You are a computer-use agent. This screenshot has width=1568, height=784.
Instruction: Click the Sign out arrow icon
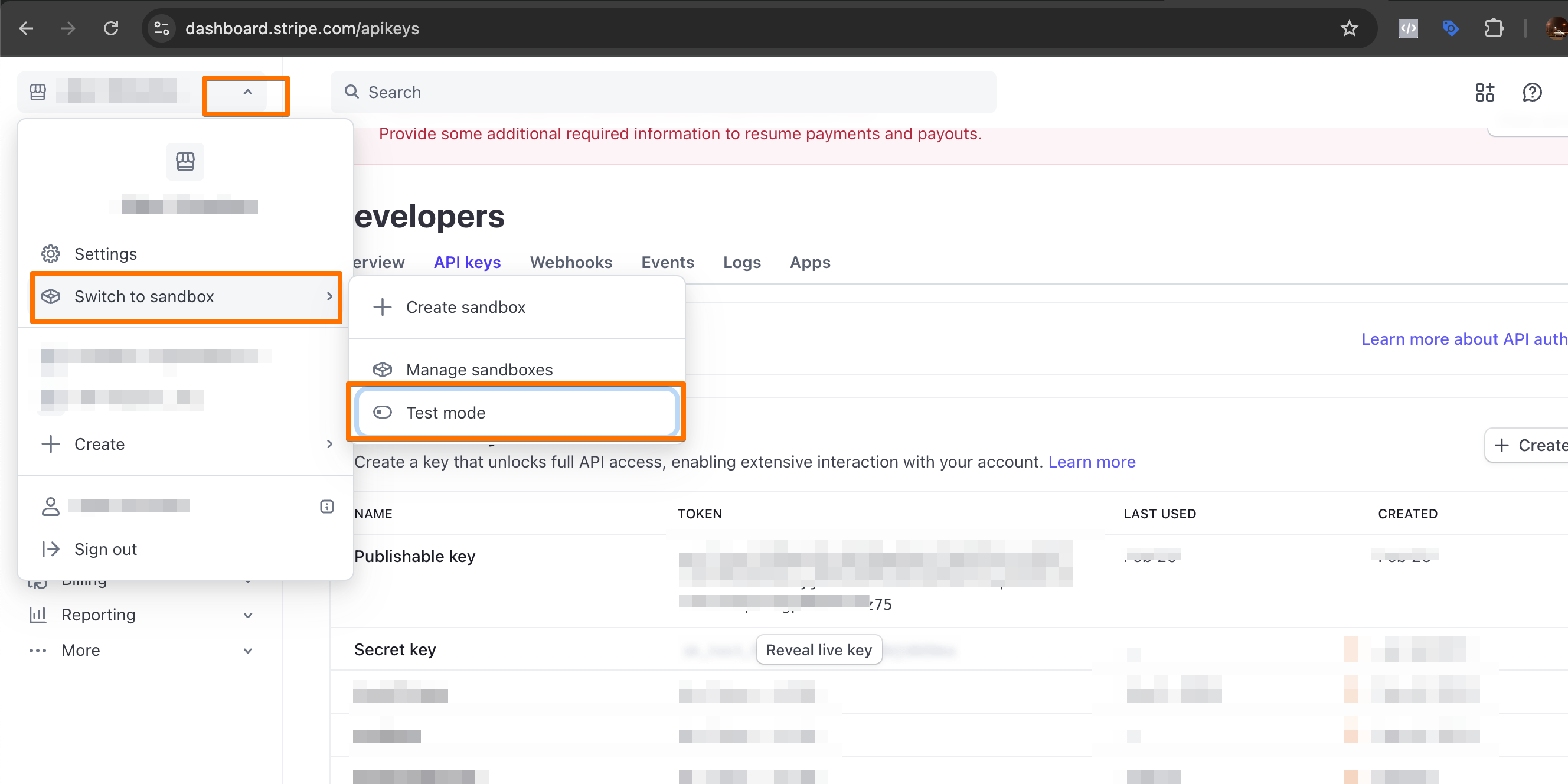pos(51,549)
